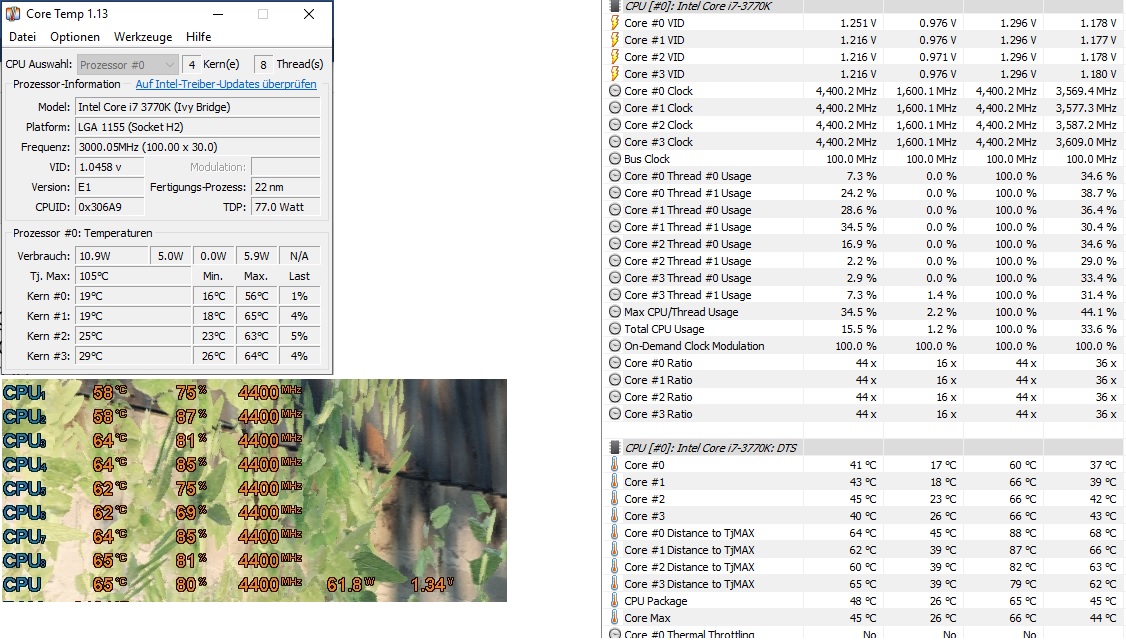The image size is (1126, 643).
Task: Click the On-Demand Clock Modulation icon
Action: click(x=615, y=346)
